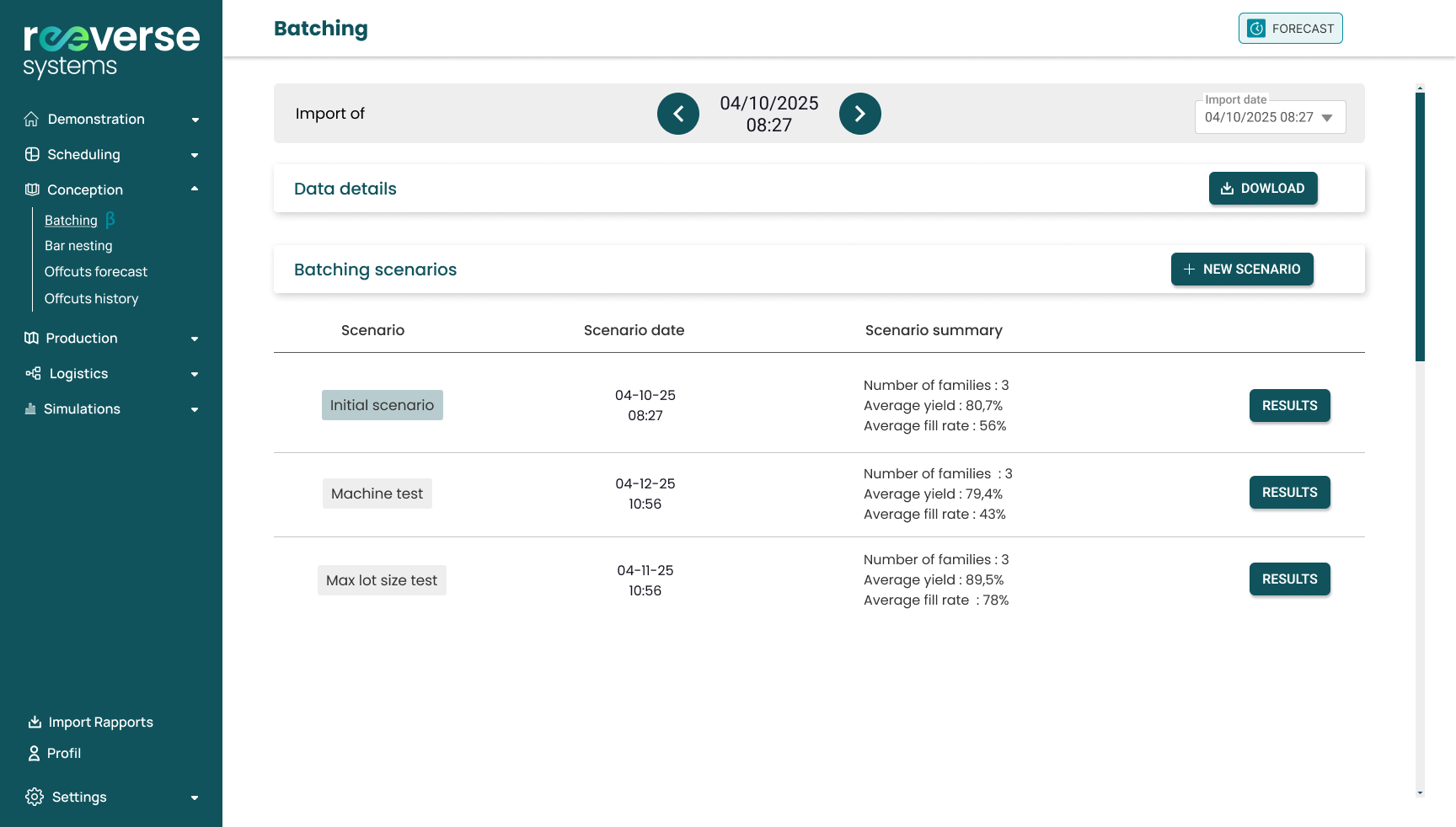Click the reeverse systems logo
Screen dimensions: 1456x827
point(111,51)
